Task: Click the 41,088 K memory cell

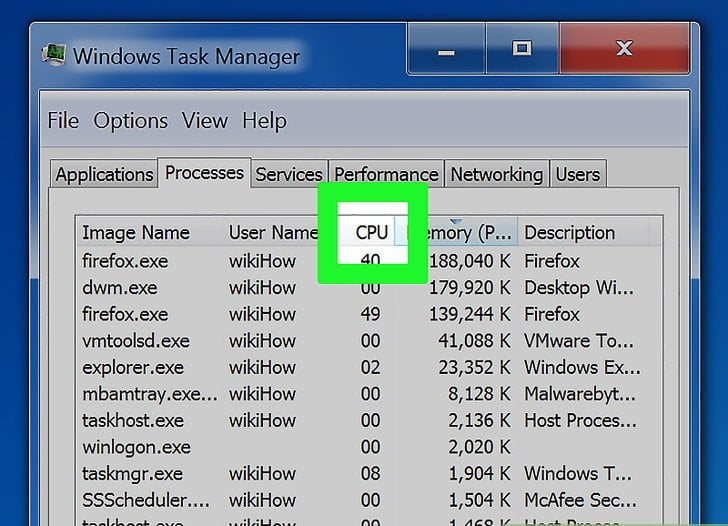Action: (474, 341)
